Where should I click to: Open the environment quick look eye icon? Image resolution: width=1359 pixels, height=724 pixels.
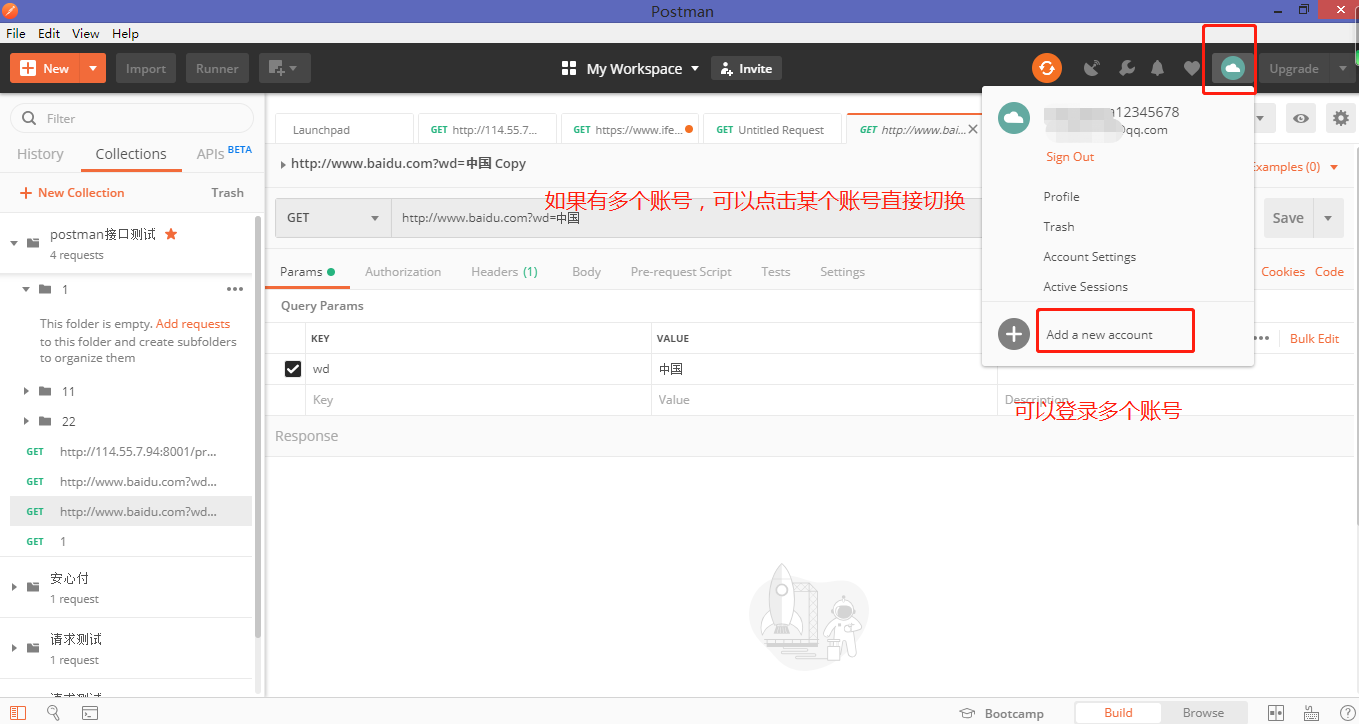pos(1300,118)
